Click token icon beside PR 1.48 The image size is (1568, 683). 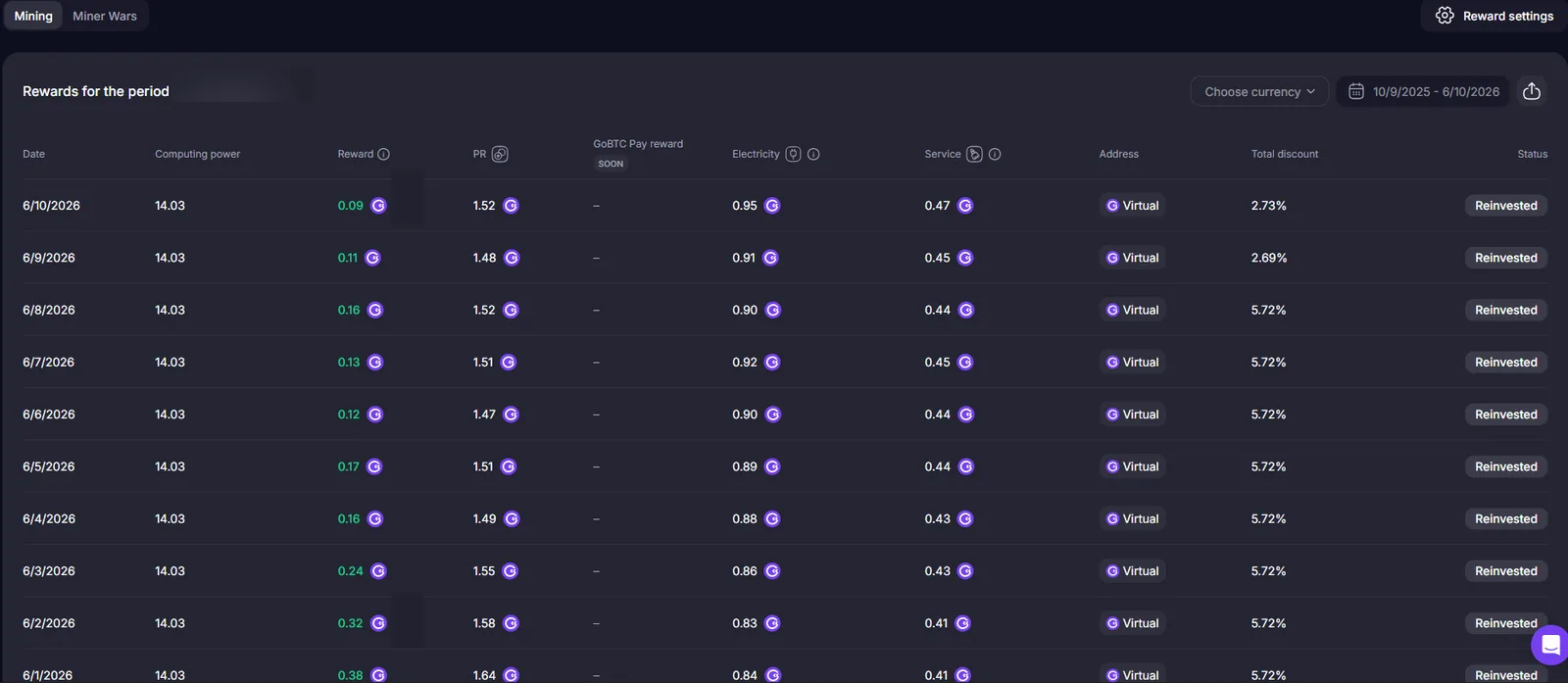coord(512,258)
